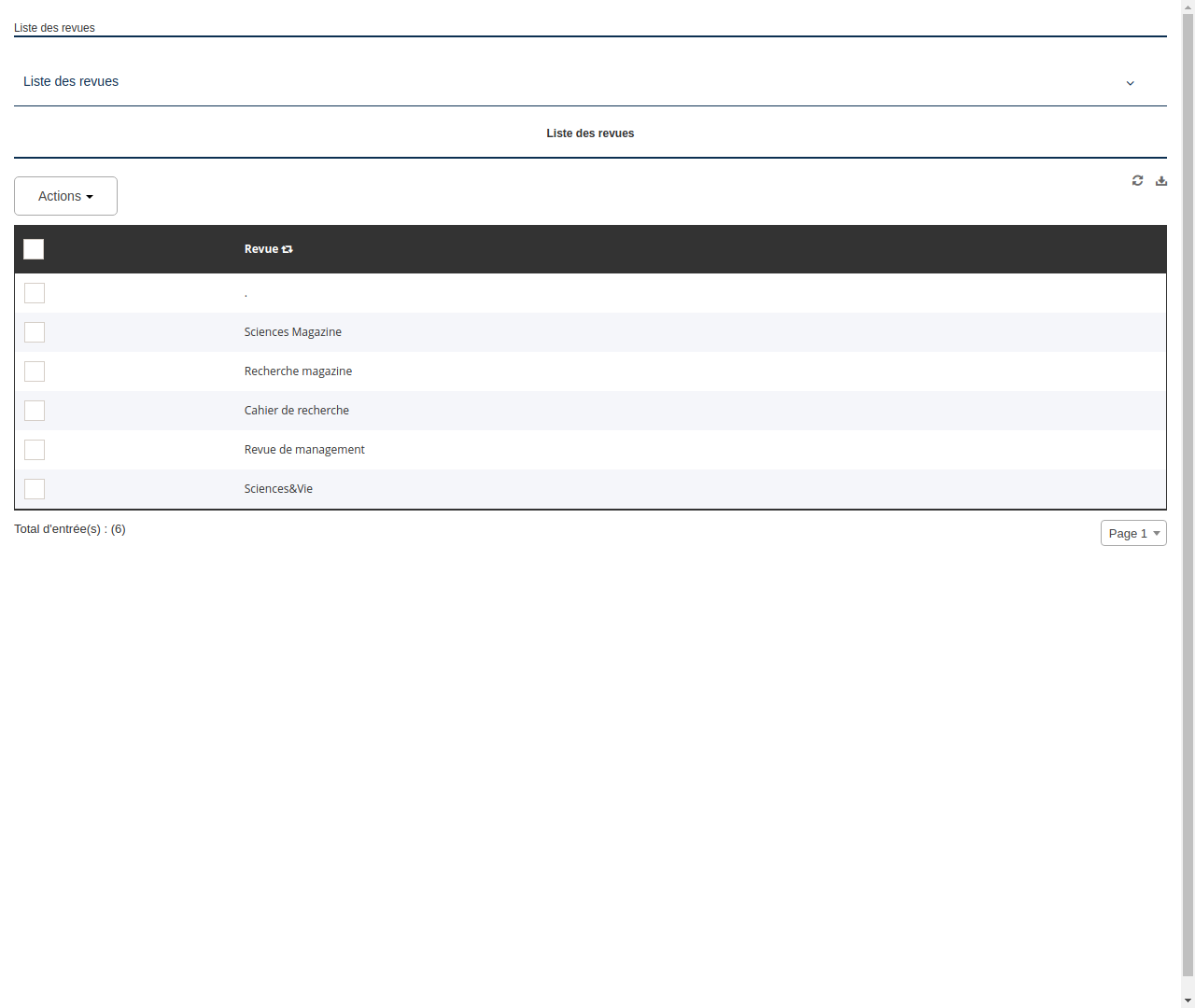Image resolution: width=1195 pixels, height=1008 pixels.
Task: Check the Sciences Magazine row checkbox
Action: point(35,331)
